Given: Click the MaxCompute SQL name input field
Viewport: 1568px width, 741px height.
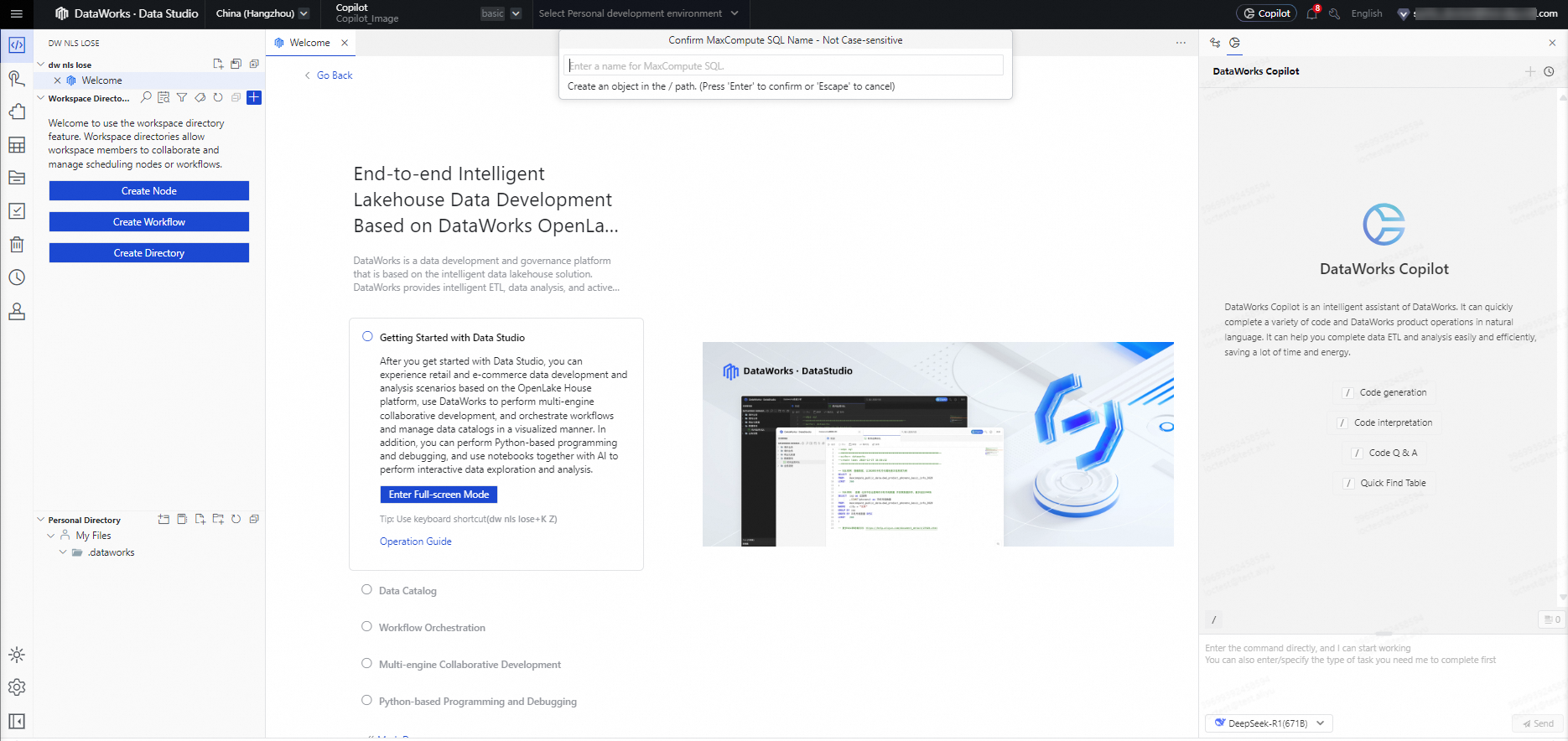Looking at the screenshot, I should pos(784,65).
